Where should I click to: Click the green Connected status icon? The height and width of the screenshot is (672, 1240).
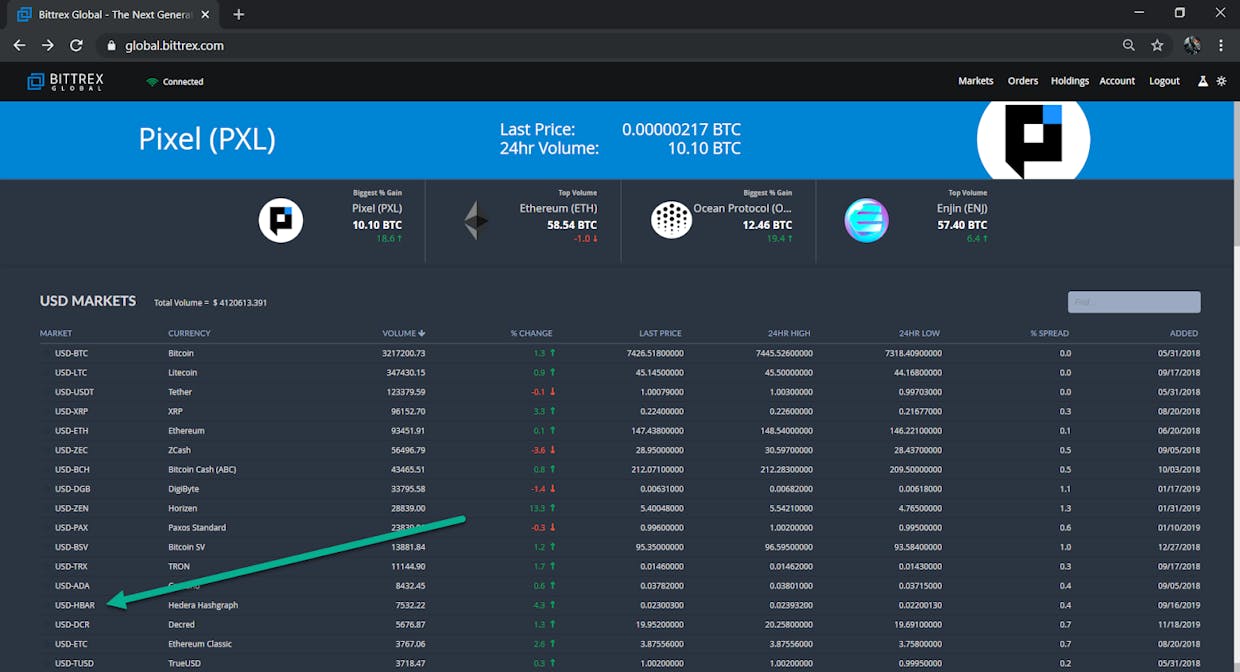(152, 82)
